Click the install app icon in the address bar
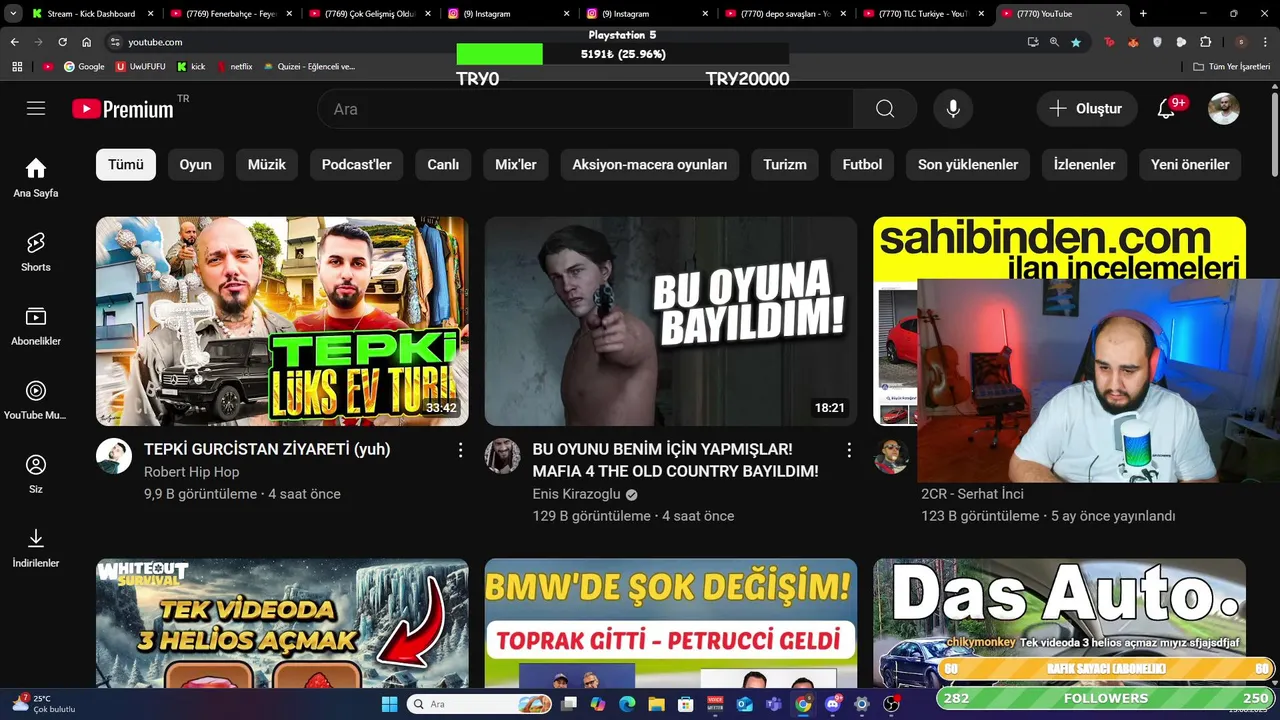Viewport: 1280px width, 720px height. coord(1033,42)
